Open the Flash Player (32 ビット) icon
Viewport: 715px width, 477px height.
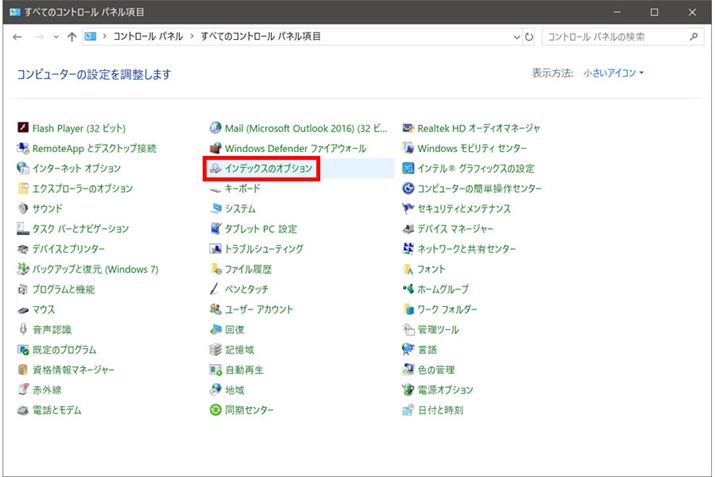coord(24,128)
